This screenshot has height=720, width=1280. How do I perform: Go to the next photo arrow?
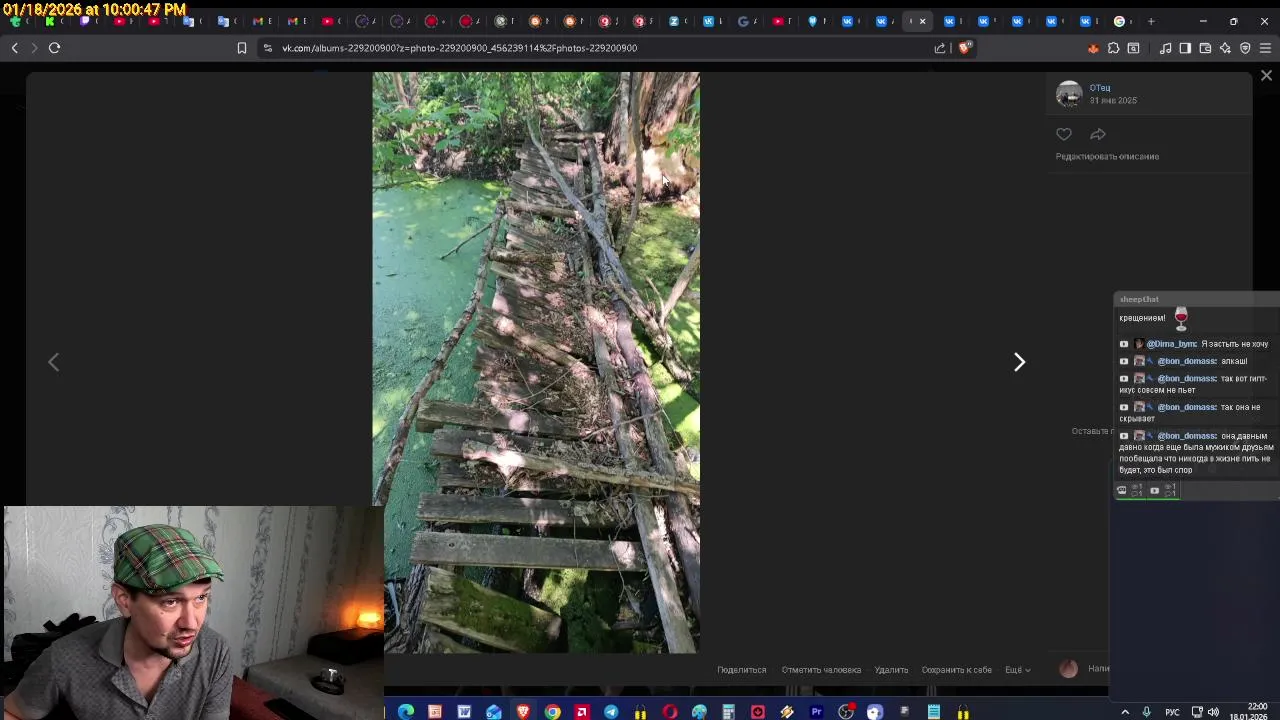tap(1019, 362)
